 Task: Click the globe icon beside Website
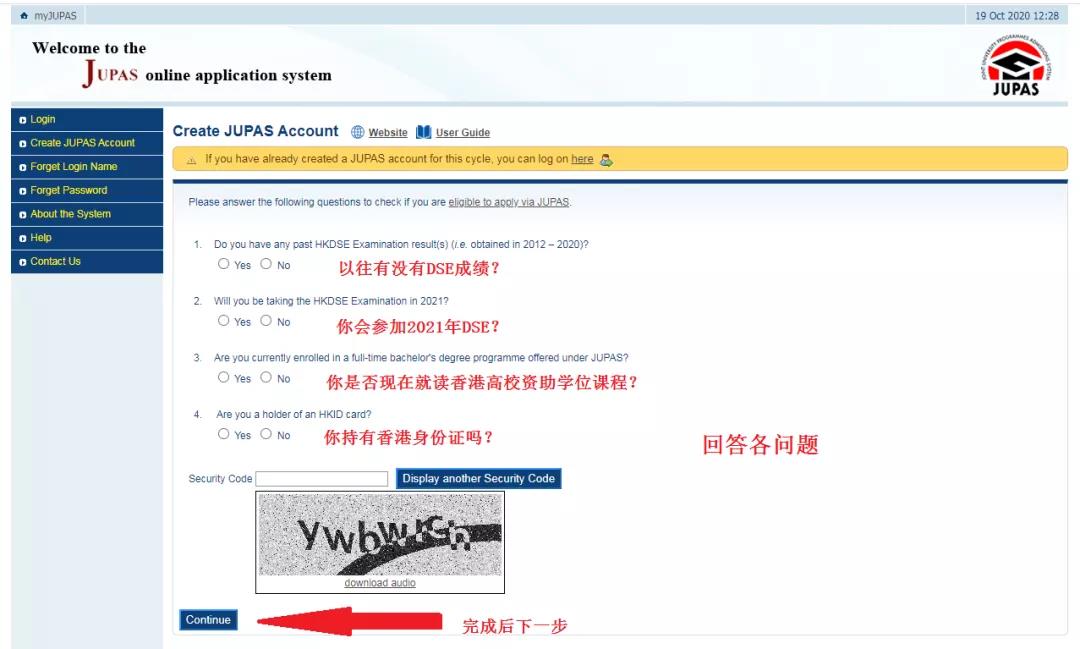coord(357,132)
